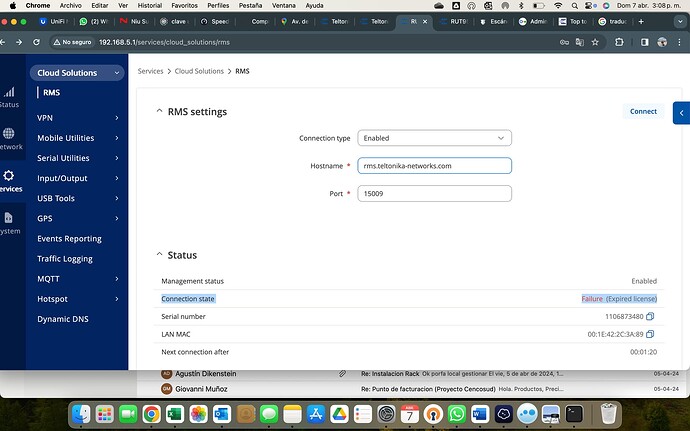The width and height of the screenshot is (690, 431).
Task: Open Events Reporting page
Action: pyautogui.click(x=70, y=239)
